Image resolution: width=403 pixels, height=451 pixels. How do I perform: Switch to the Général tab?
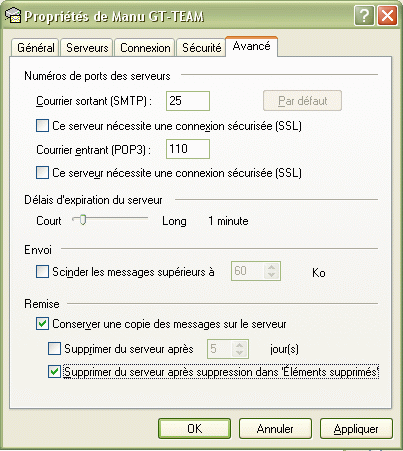click(36, 48)
